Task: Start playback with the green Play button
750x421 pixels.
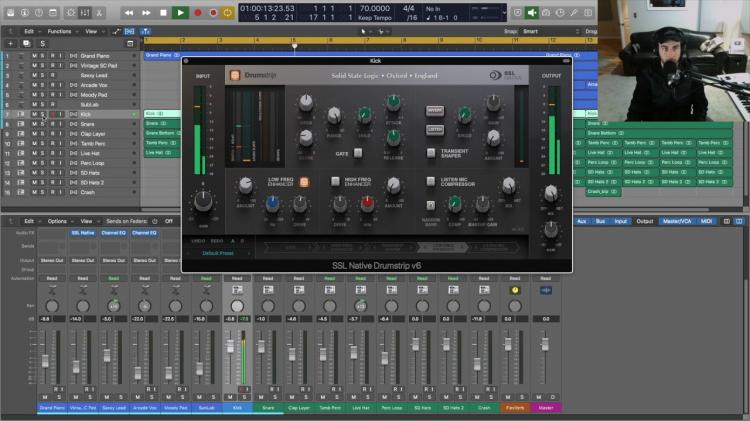Action: pos(180,13)
